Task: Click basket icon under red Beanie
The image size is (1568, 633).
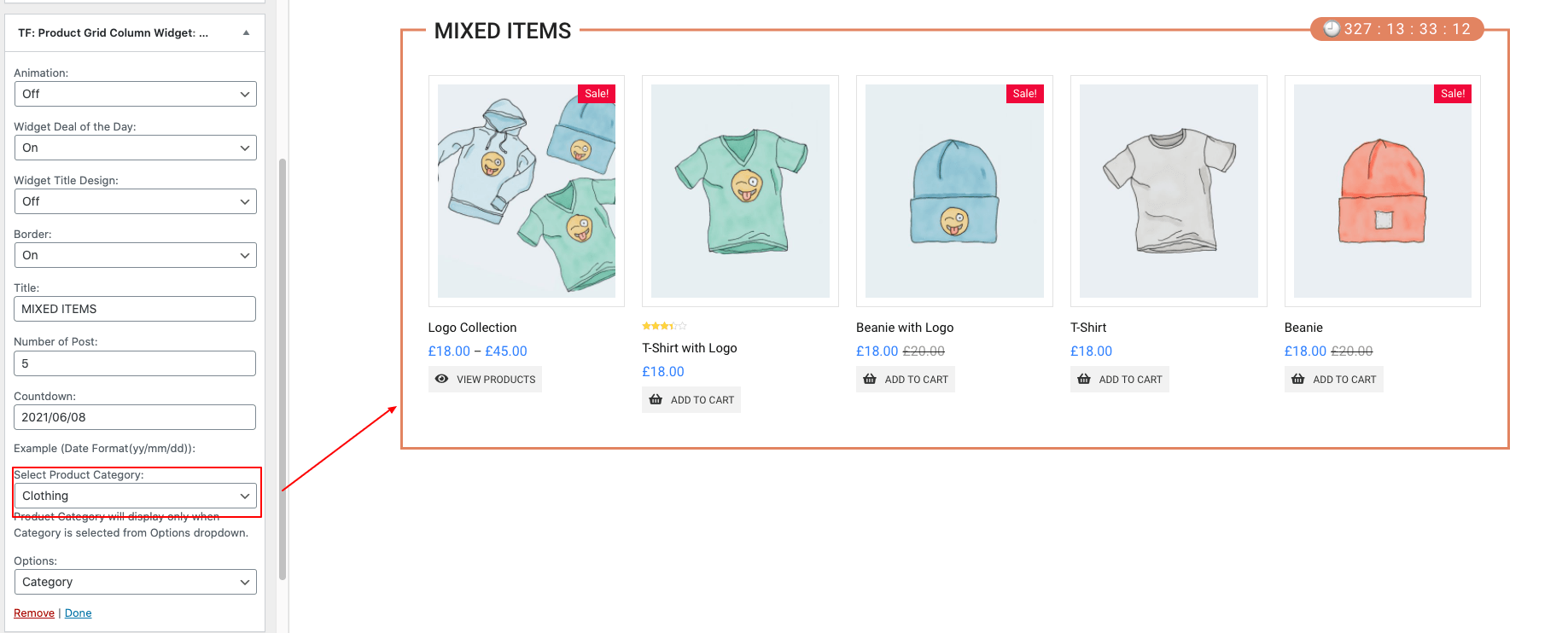Action: pos(1298,379)
